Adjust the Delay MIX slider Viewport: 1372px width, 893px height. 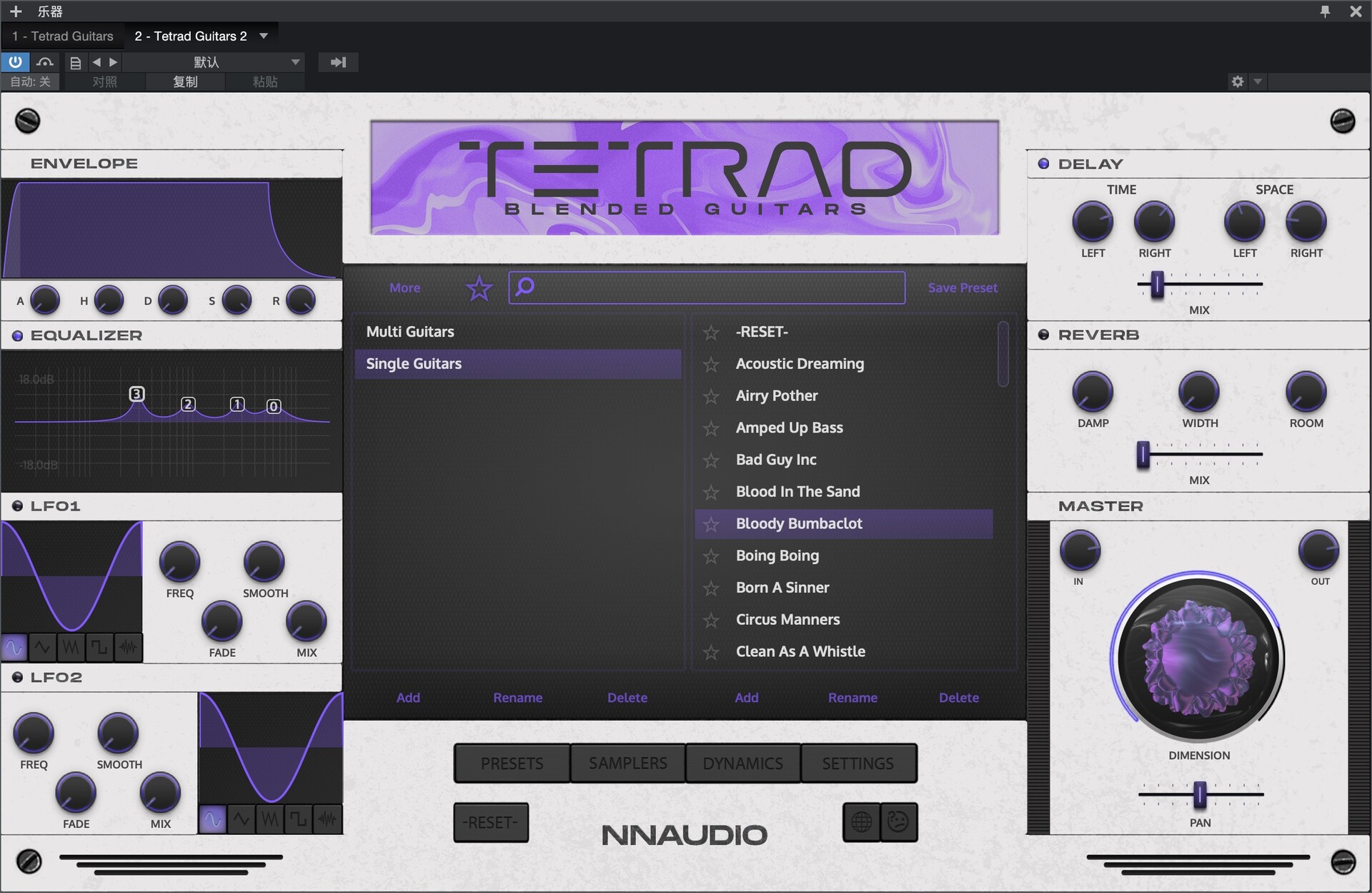1157,284
